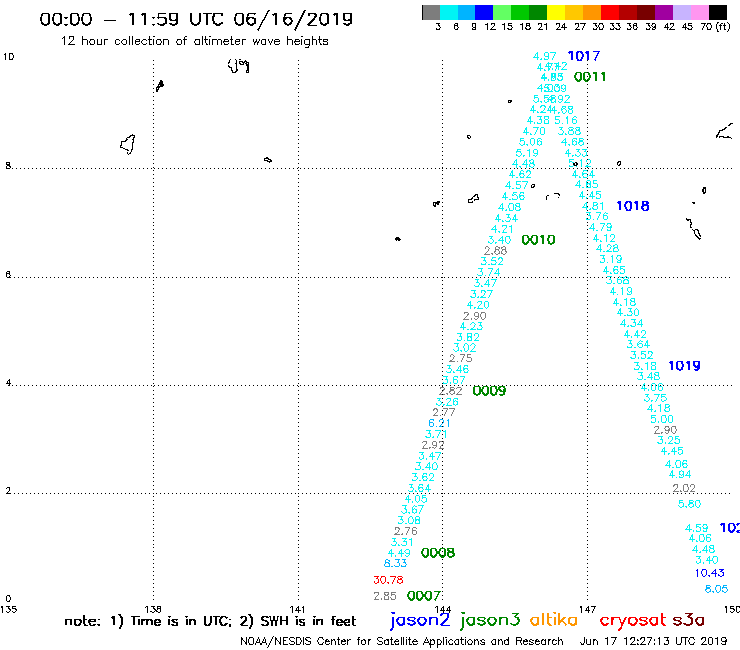Viewport: 740px width, 650px height.
Task: Click the green 0010 pass label
Action: tap(538, 240)
